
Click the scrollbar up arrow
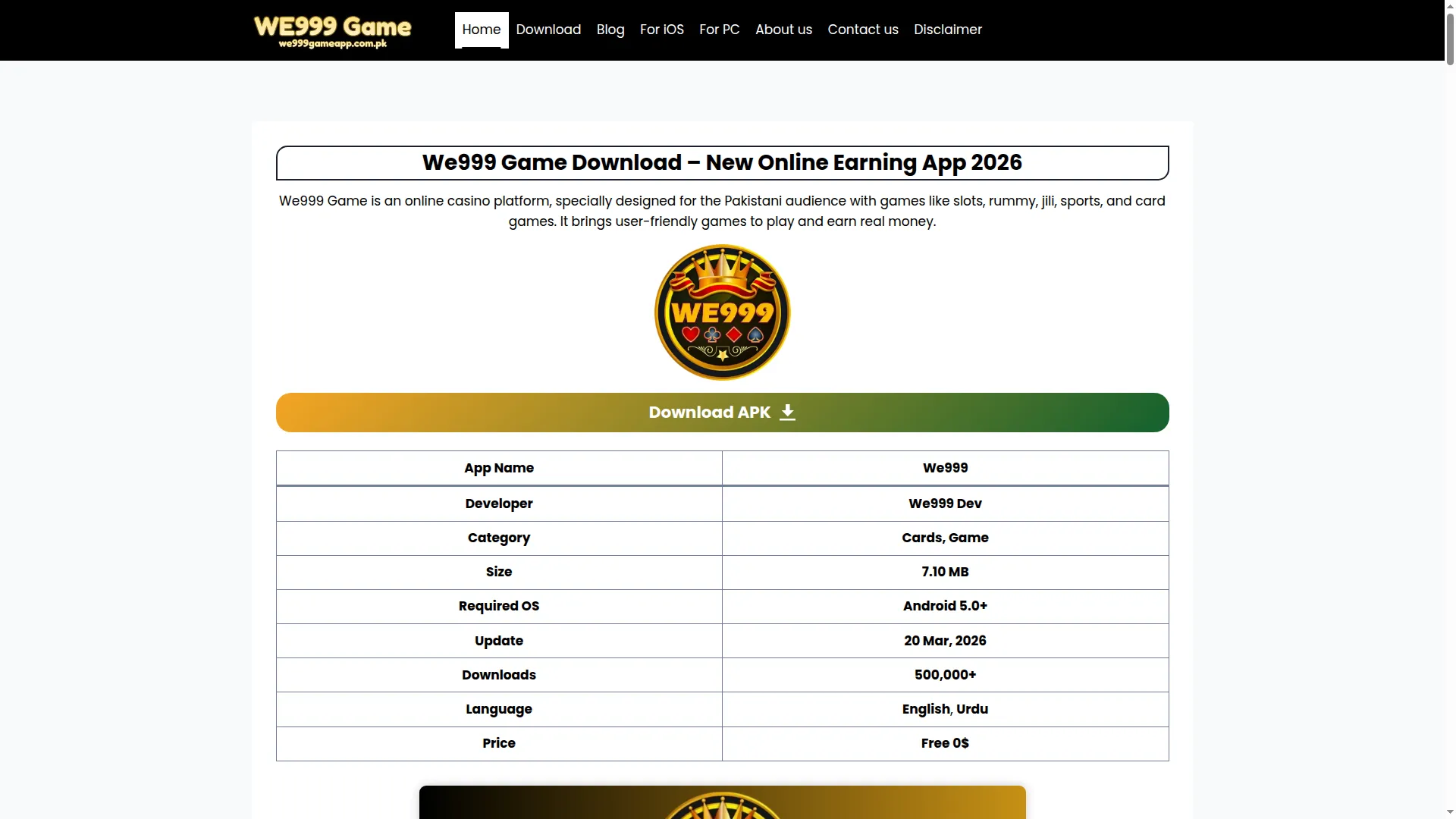tap(1450, 5)
